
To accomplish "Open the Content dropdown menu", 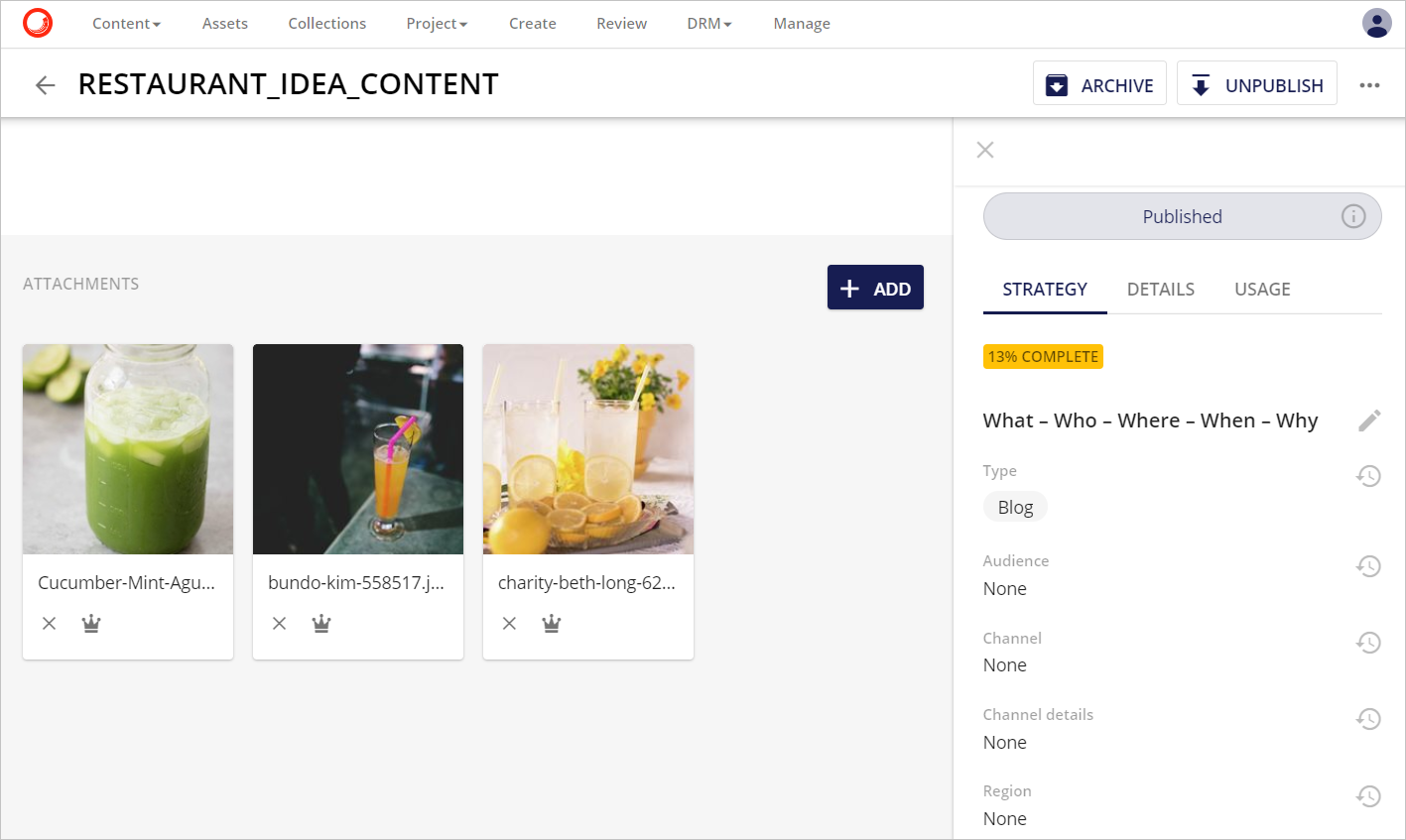I will [x=126, y=23].
